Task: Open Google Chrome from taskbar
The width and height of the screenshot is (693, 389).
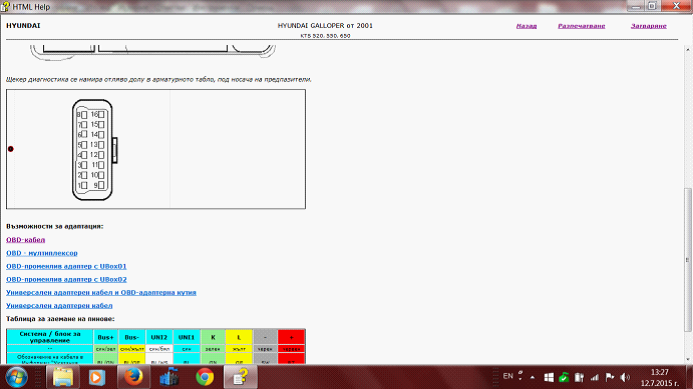Action: pyautogui.click(x=205, y=377)
